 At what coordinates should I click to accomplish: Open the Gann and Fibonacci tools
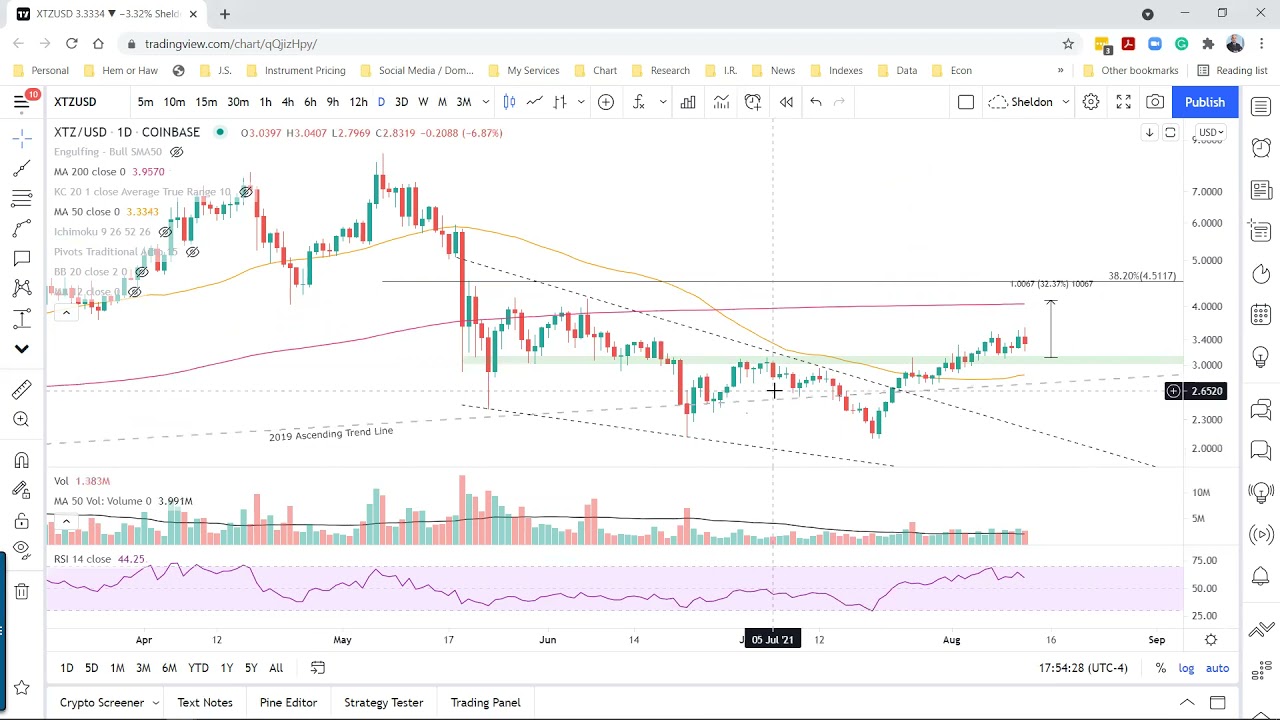pyautogui.click(x=21, y=198)
